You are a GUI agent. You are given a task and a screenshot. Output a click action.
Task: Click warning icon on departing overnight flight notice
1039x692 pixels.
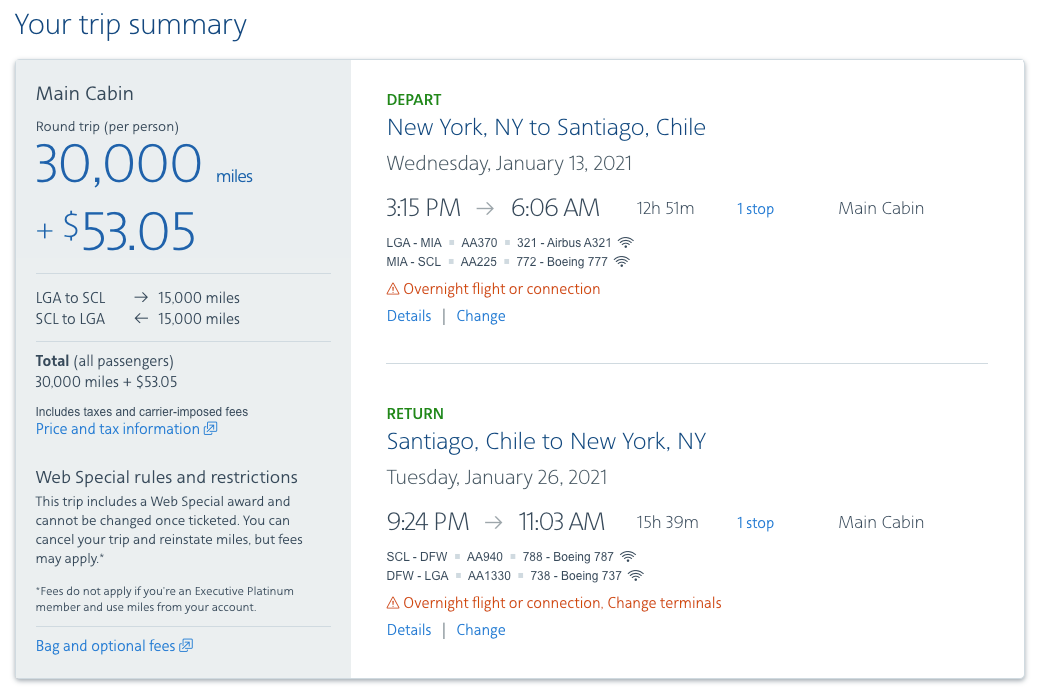[393, 289]
